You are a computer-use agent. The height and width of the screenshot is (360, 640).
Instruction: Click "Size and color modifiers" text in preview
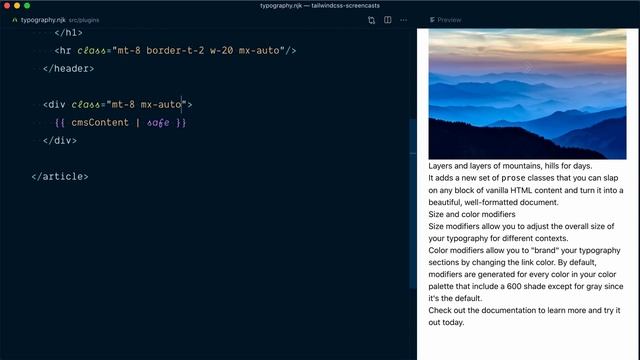point(472,214)
